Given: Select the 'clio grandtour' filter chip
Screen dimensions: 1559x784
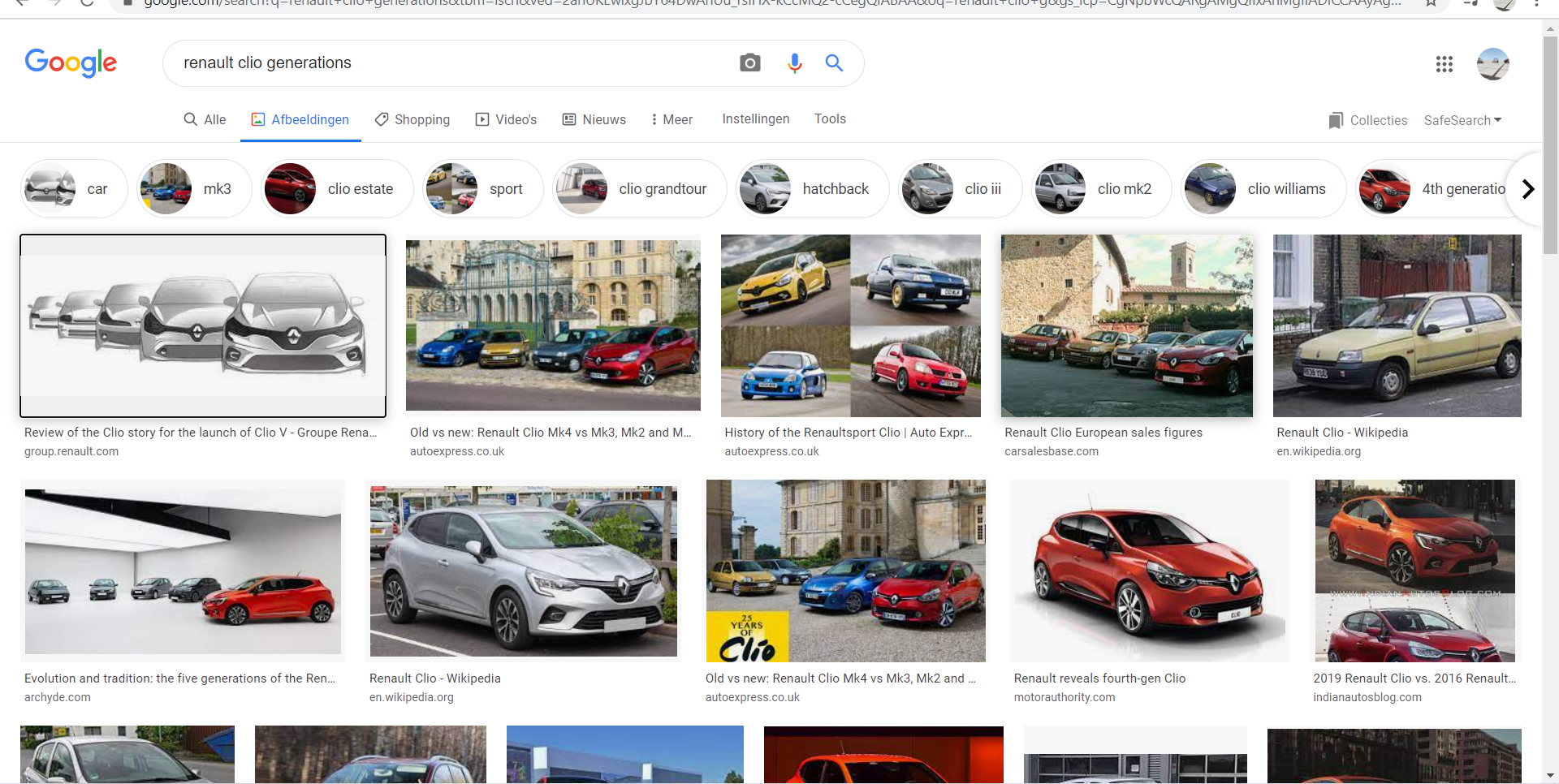Looking at the screenshot, I should [639, 189].
